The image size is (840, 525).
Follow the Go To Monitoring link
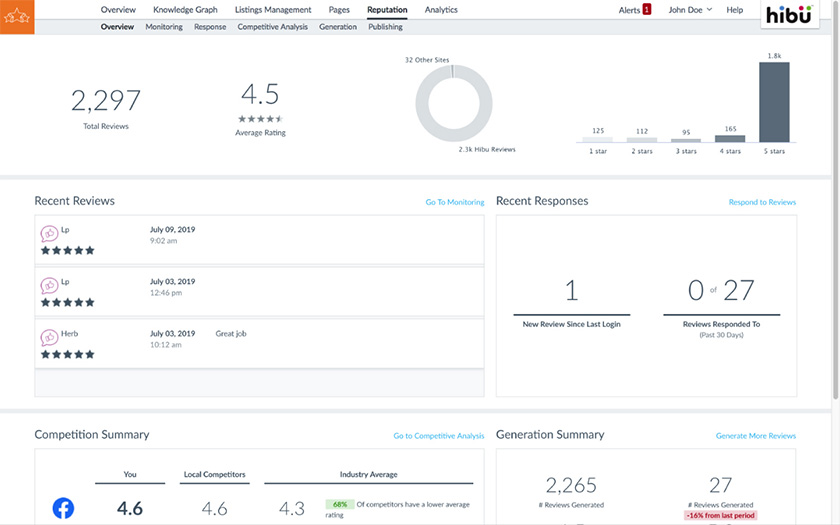click(455, 202)
